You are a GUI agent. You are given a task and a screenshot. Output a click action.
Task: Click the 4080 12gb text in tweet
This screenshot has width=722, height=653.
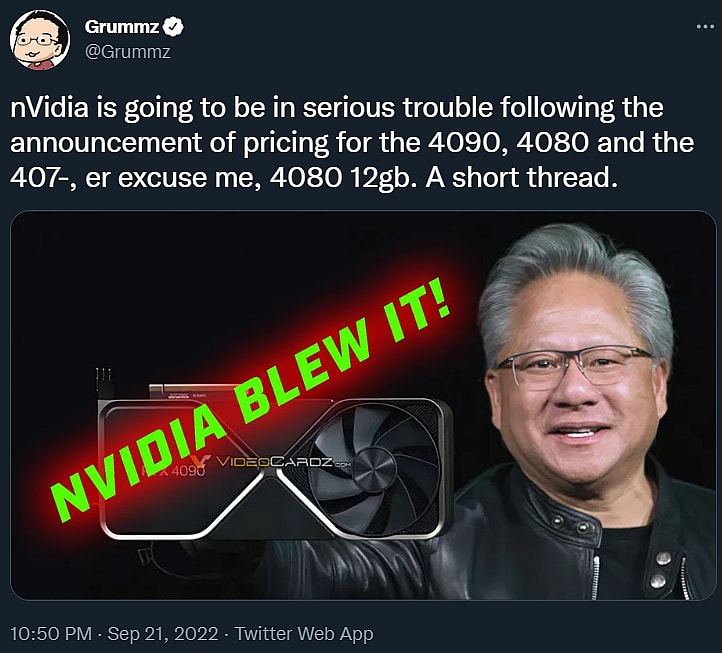pyautogui.click(x=339, y=179)
